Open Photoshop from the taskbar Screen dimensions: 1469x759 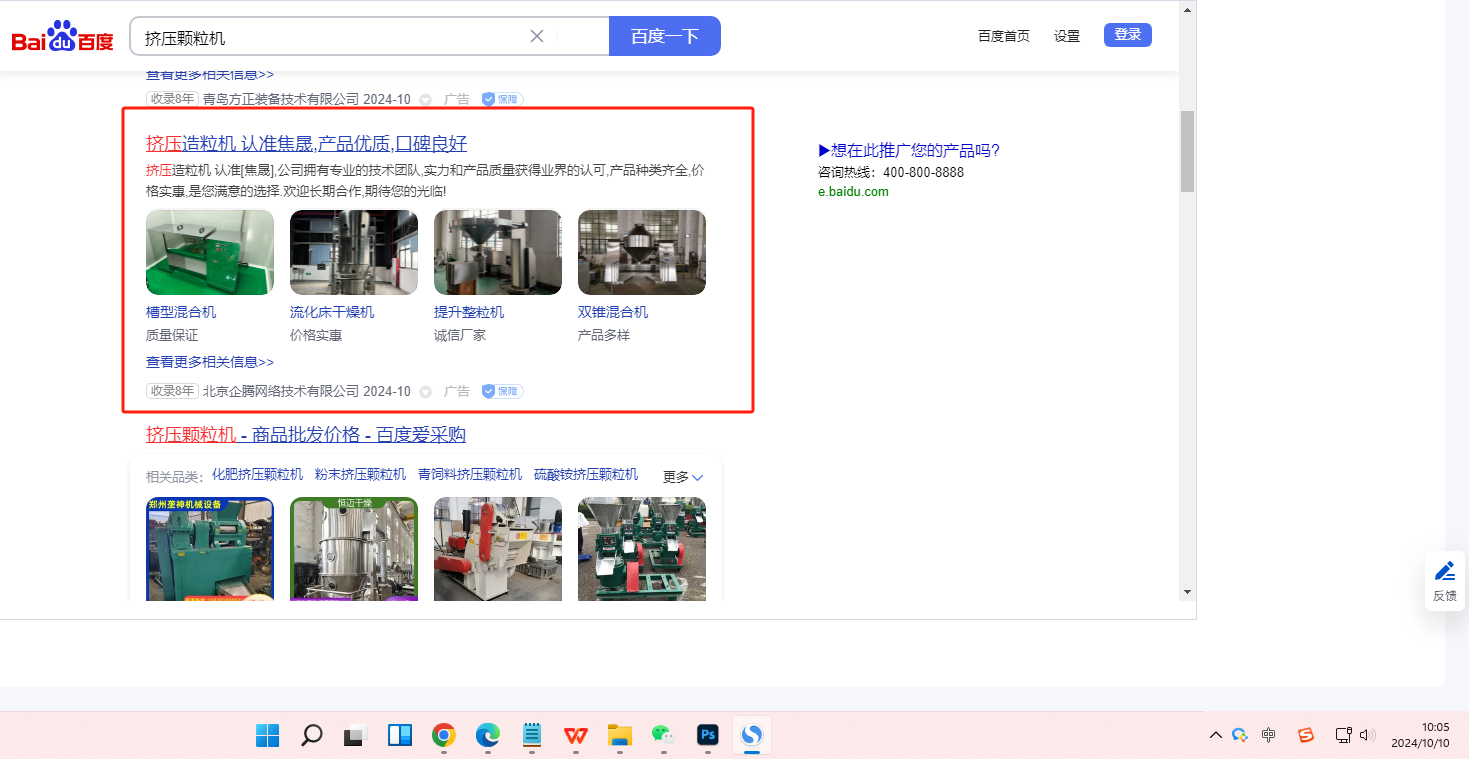coord(708,736)
